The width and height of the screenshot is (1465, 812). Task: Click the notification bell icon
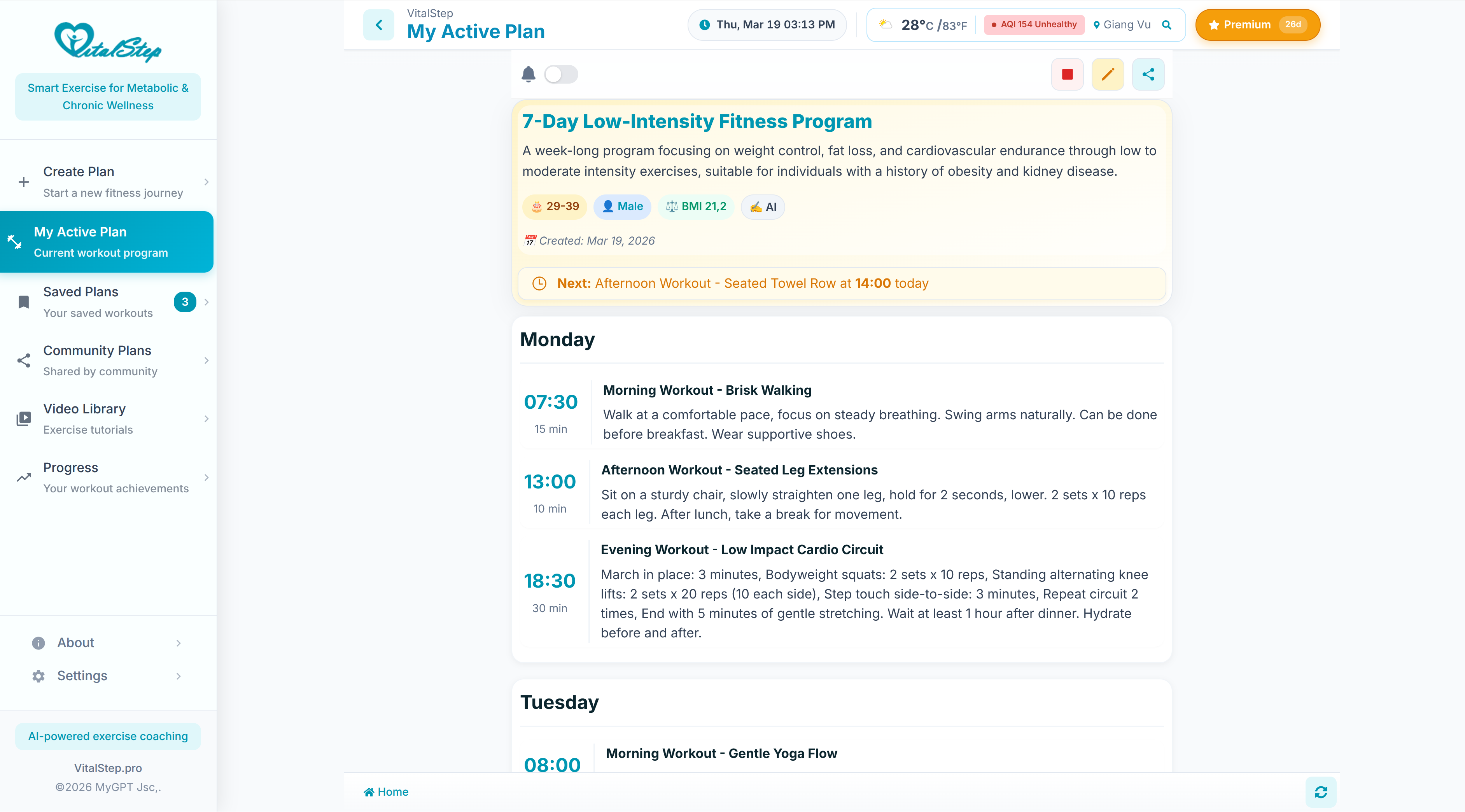coord(529,75)
